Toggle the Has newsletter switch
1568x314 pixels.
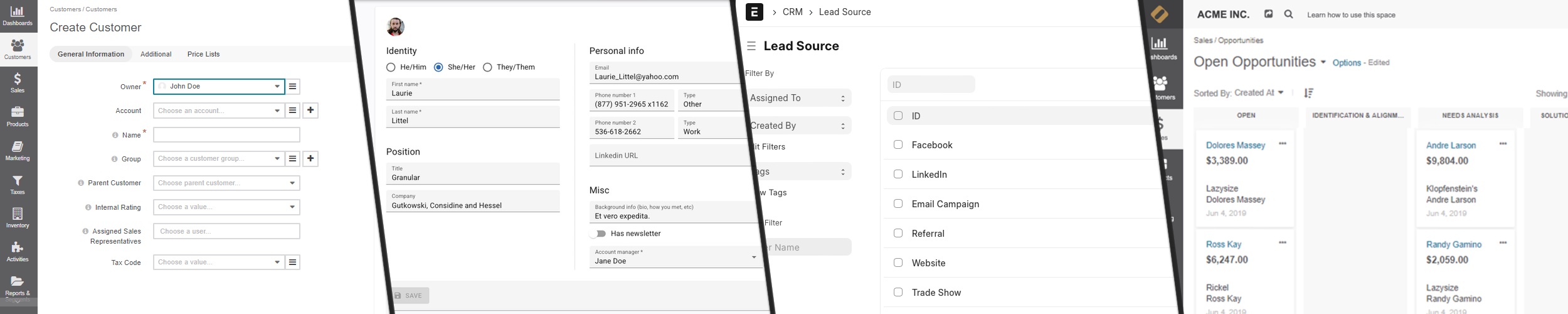[599, 234]
